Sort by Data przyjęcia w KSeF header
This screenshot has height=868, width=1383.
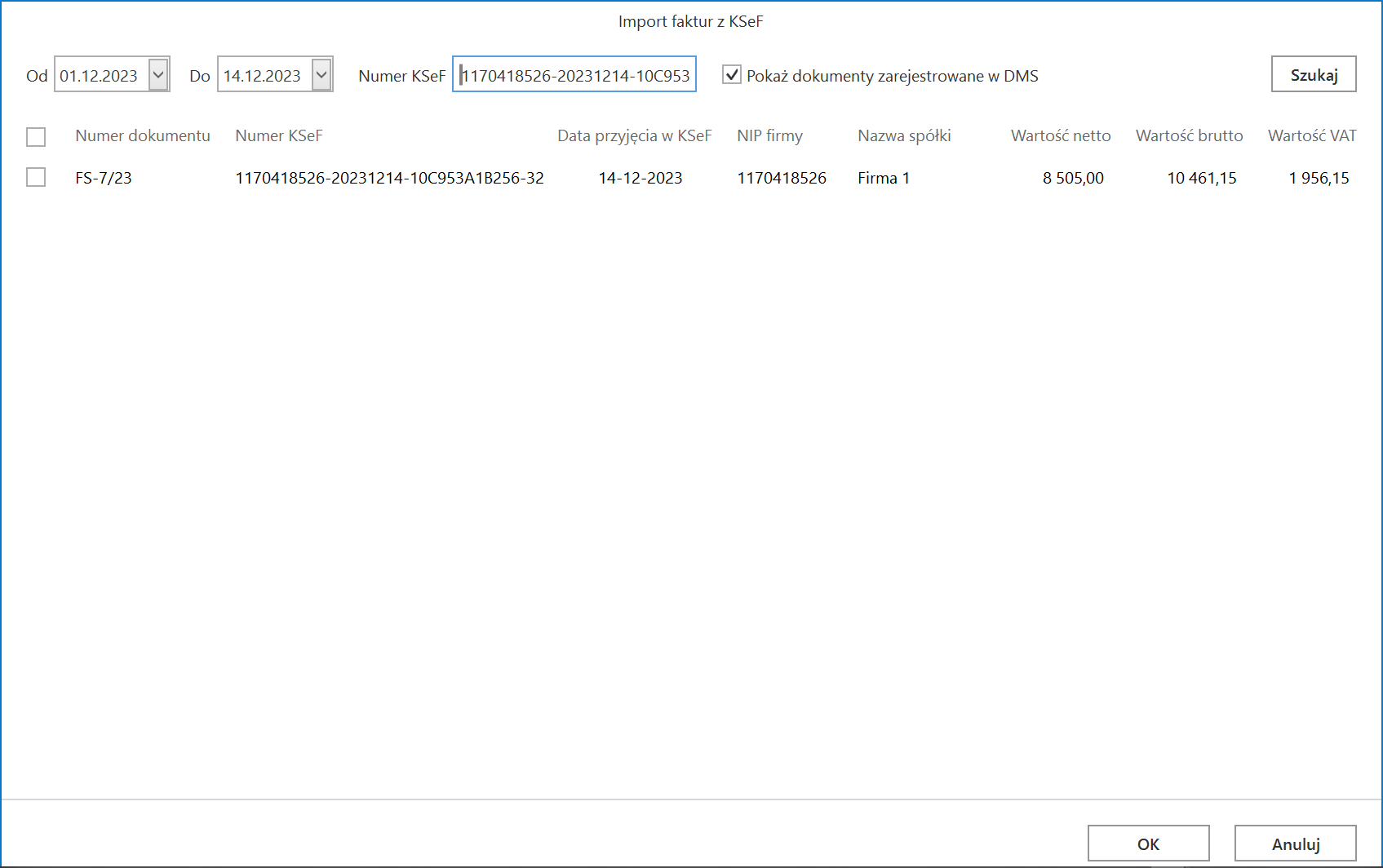pos(635,135)
